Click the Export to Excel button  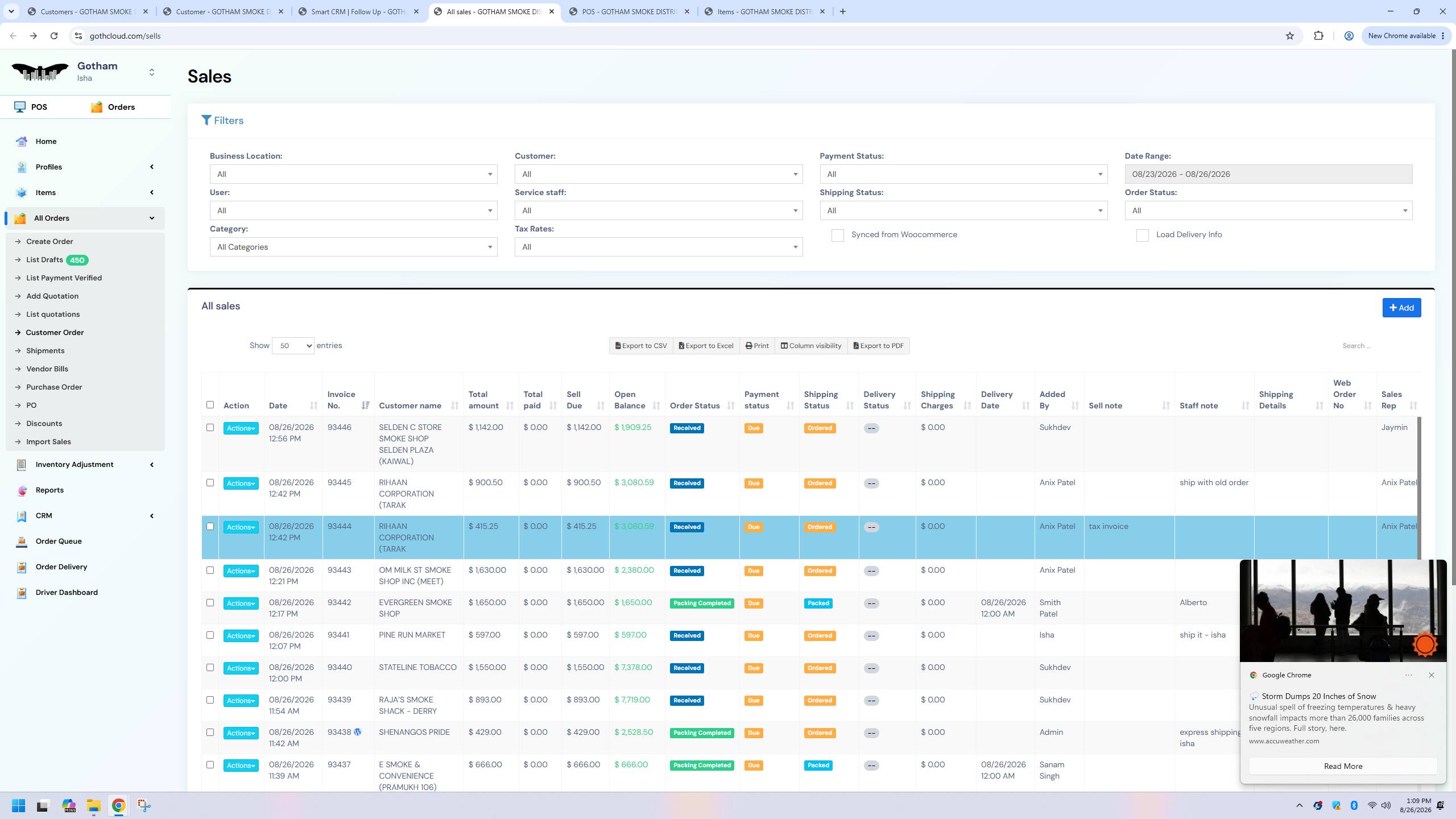pos(706,346)
